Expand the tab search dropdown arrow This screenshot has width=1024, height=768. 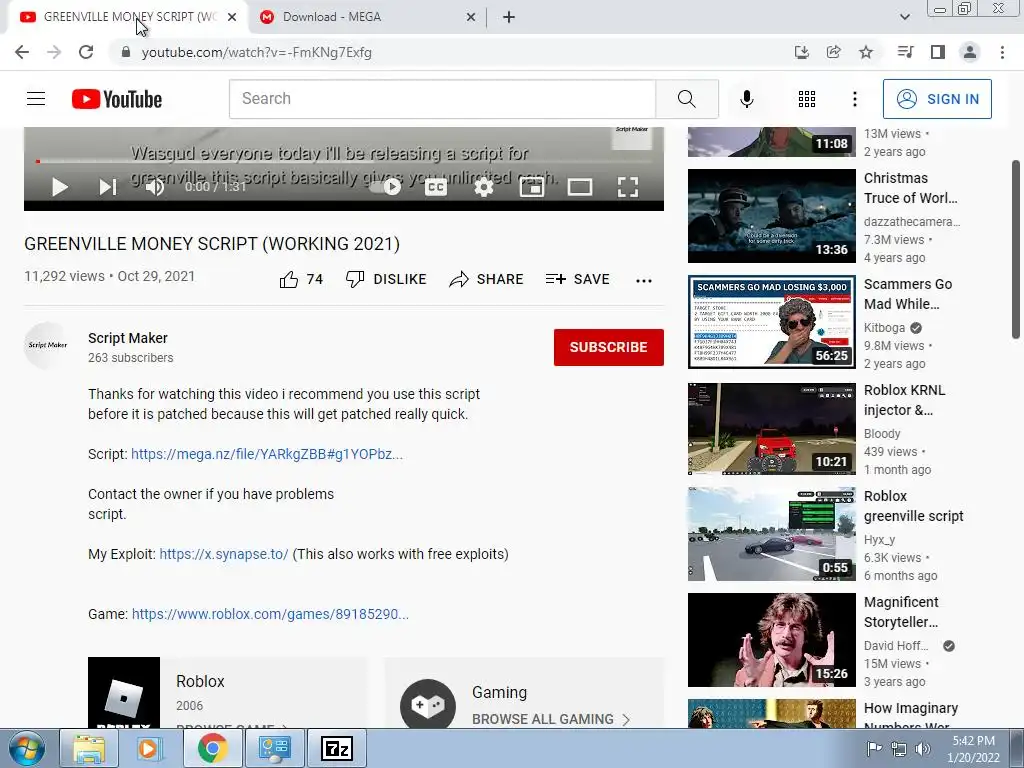(x=904, y=17)
